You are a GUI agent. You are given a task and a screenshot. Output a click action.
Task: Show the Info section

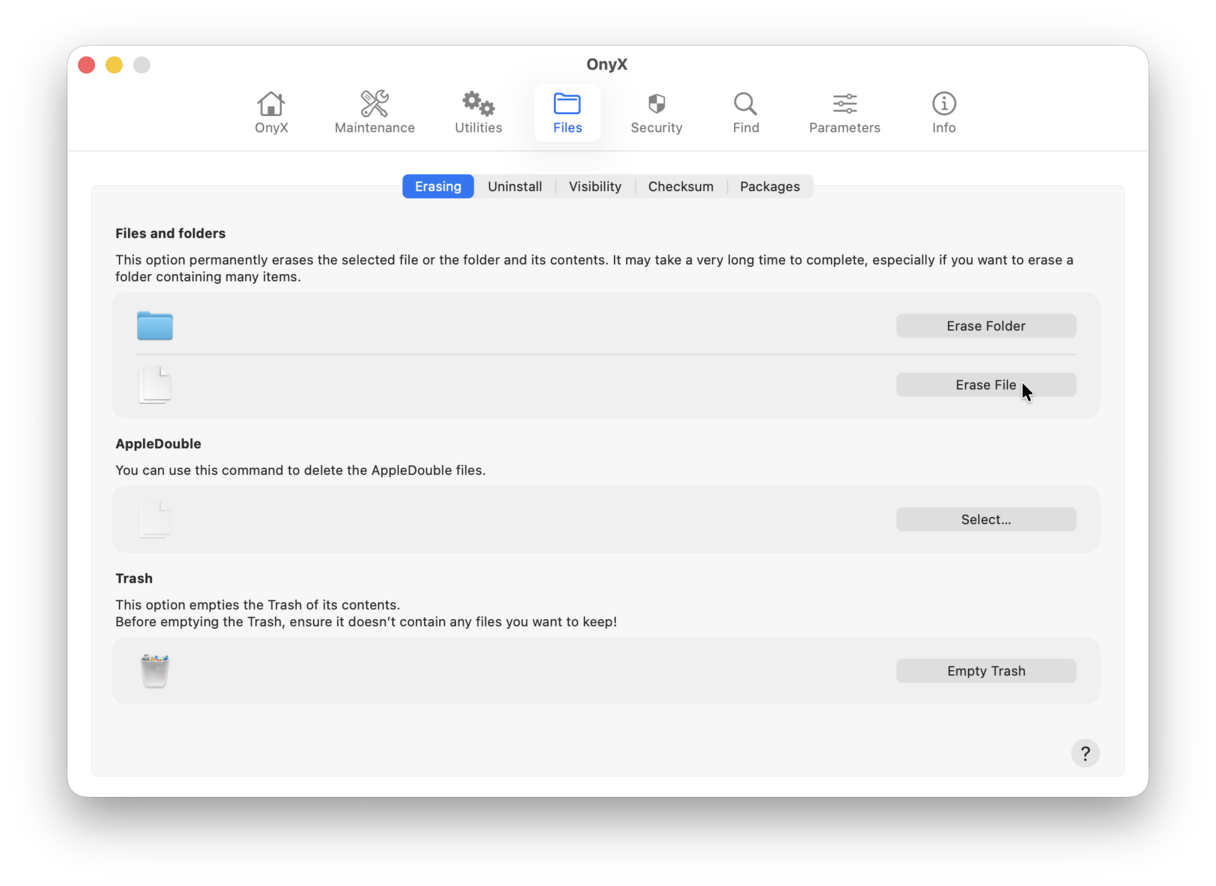[x=943, y=112]
